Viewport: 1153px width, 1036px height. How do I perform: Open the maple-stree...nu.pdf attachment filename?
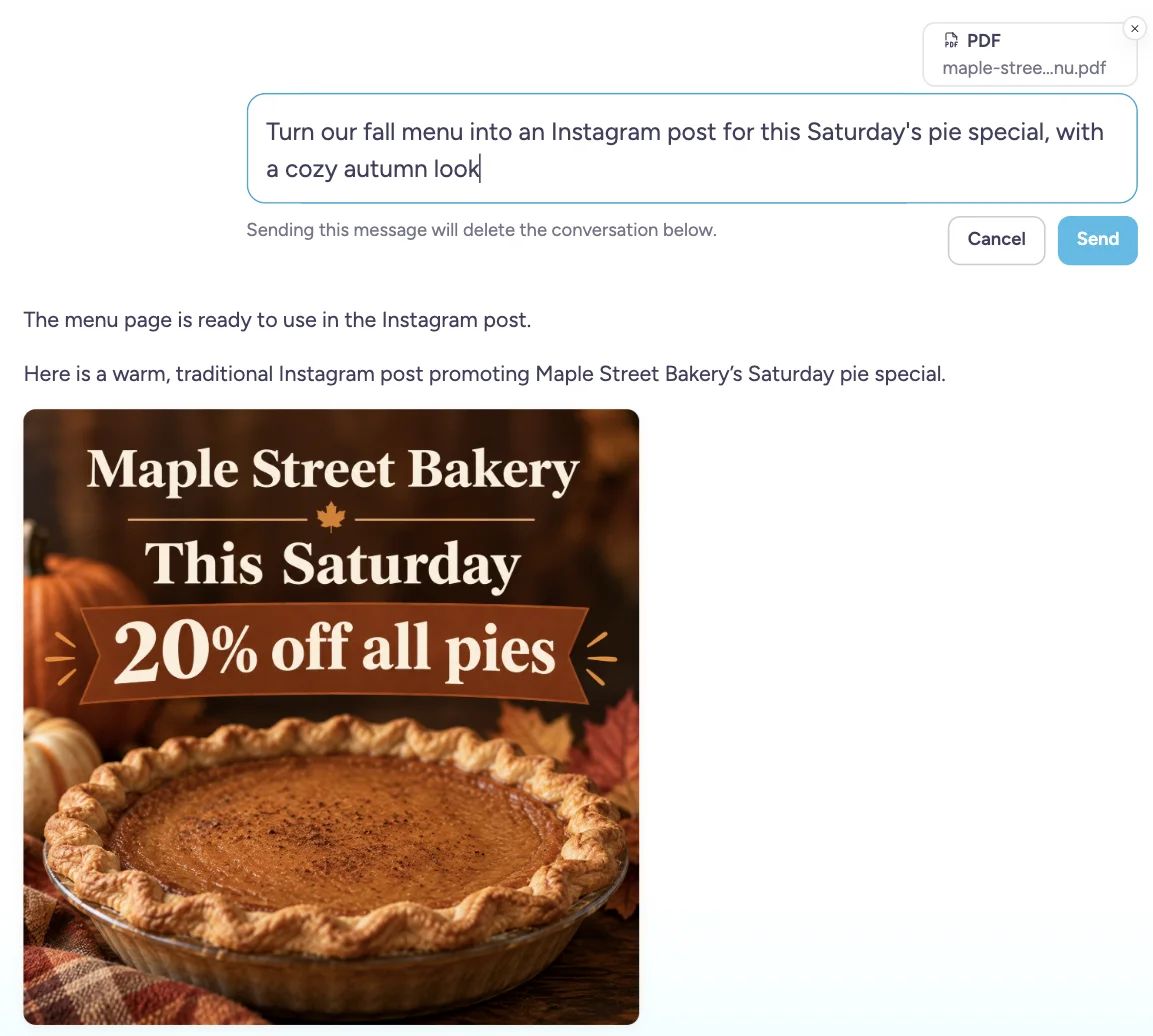1024,68
